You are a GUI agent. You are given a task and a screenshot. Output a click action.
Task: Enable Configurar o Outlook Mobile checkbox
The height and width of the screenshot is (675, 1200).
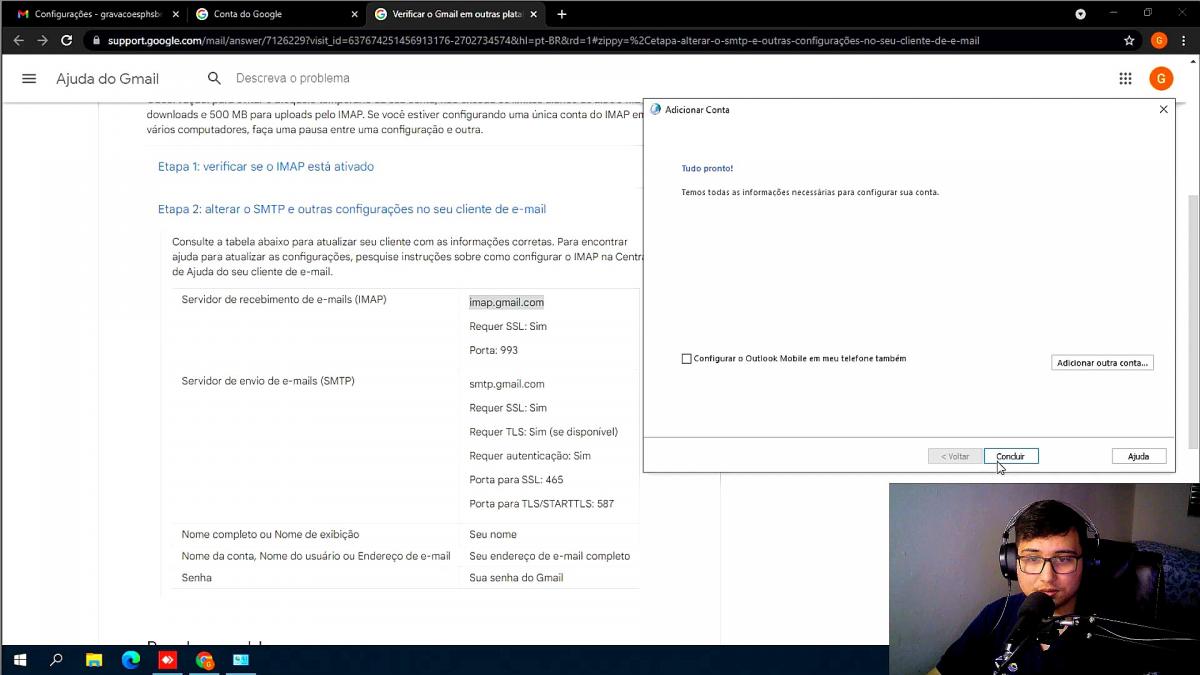click(686, 359)
